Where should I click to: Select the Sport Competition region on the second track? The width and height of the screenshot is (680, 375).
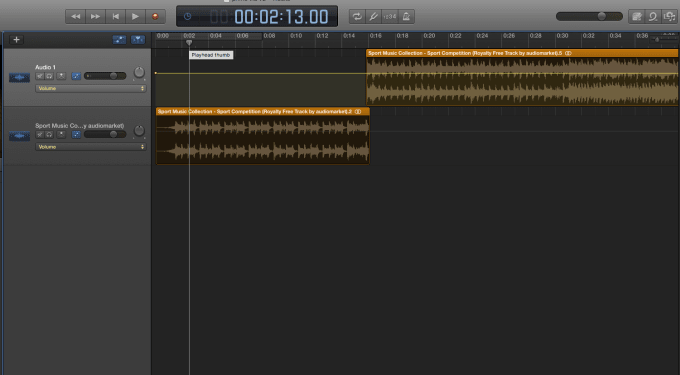click(263, 136)
